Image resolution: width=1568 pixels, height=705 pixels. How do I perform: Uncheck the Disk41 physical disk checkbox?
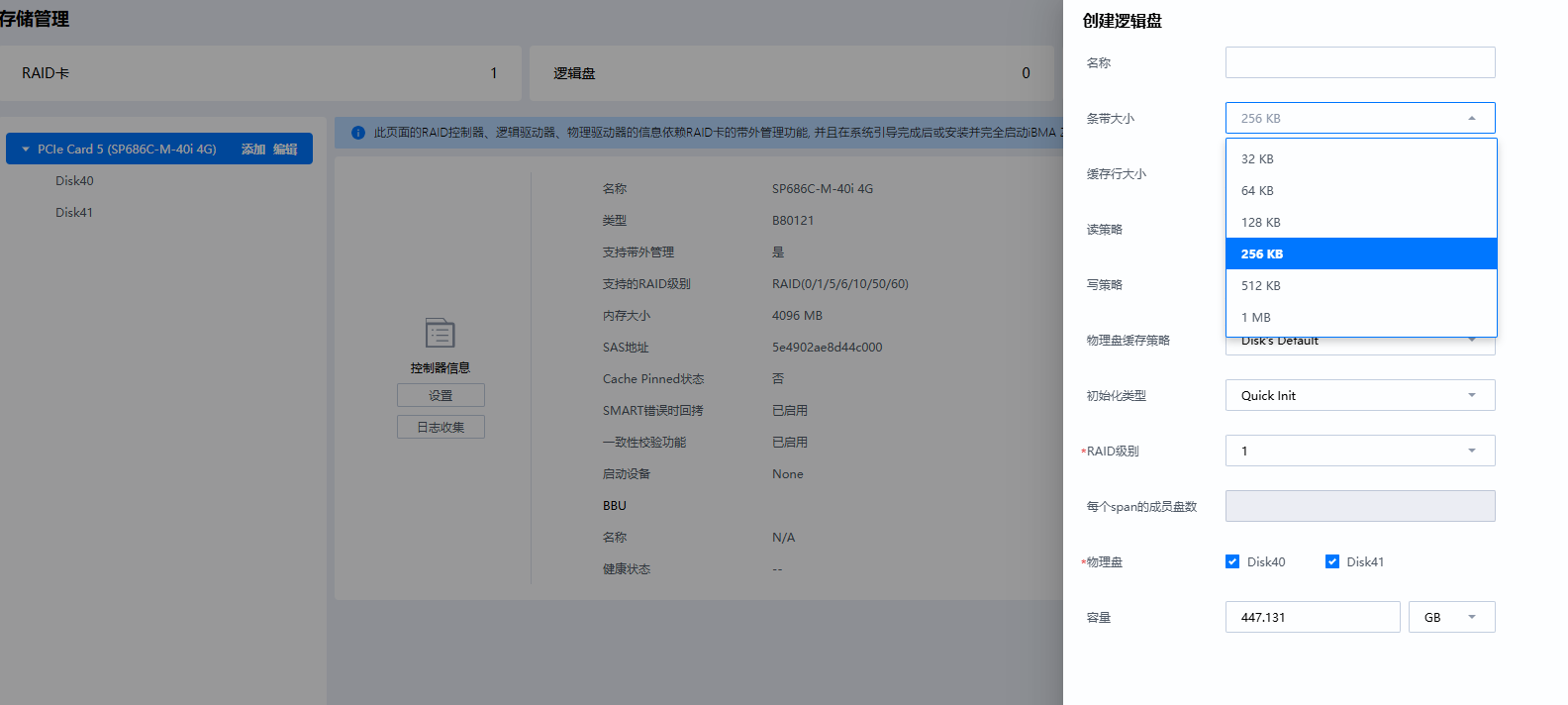coord(1332,561)
